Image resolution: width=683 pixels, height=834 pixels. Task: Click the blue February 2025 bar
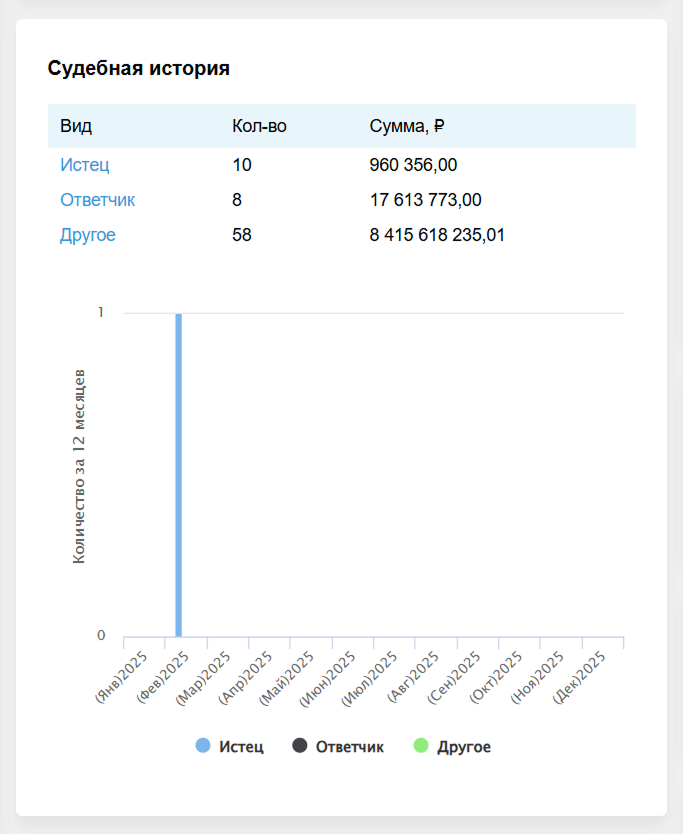179,475
